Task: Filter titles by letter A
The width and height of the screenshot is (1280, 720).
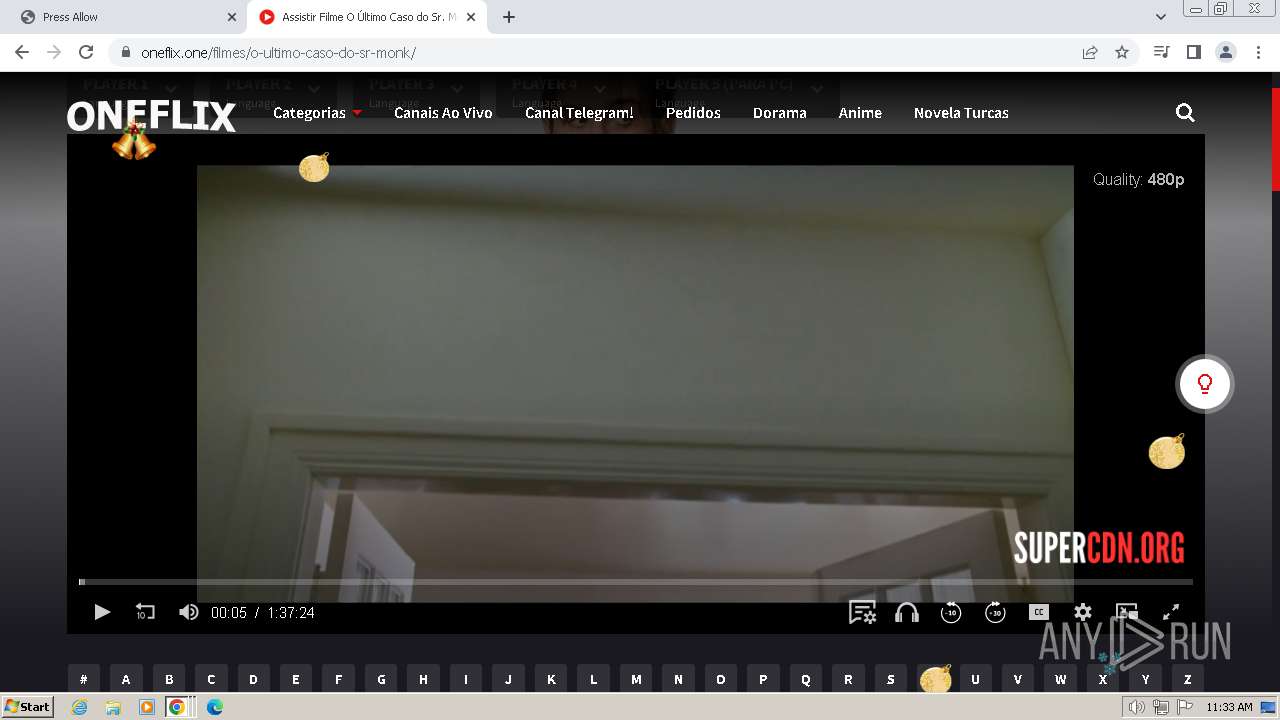Action: [x=126, y=679]
